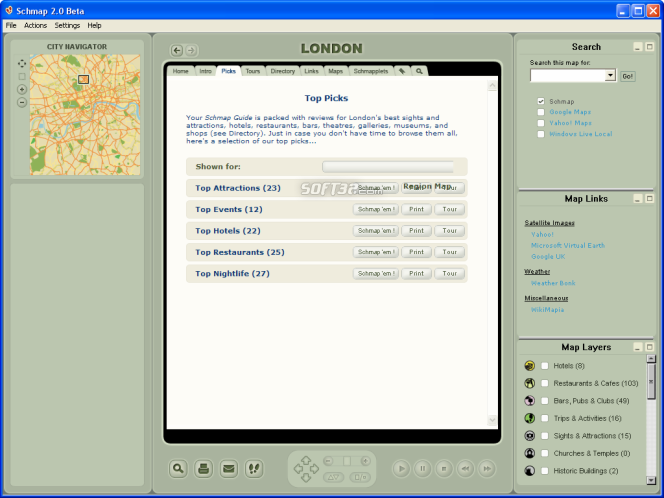
Task: Enable the Windows Live Local checkbox
Action: coord(541,134)
